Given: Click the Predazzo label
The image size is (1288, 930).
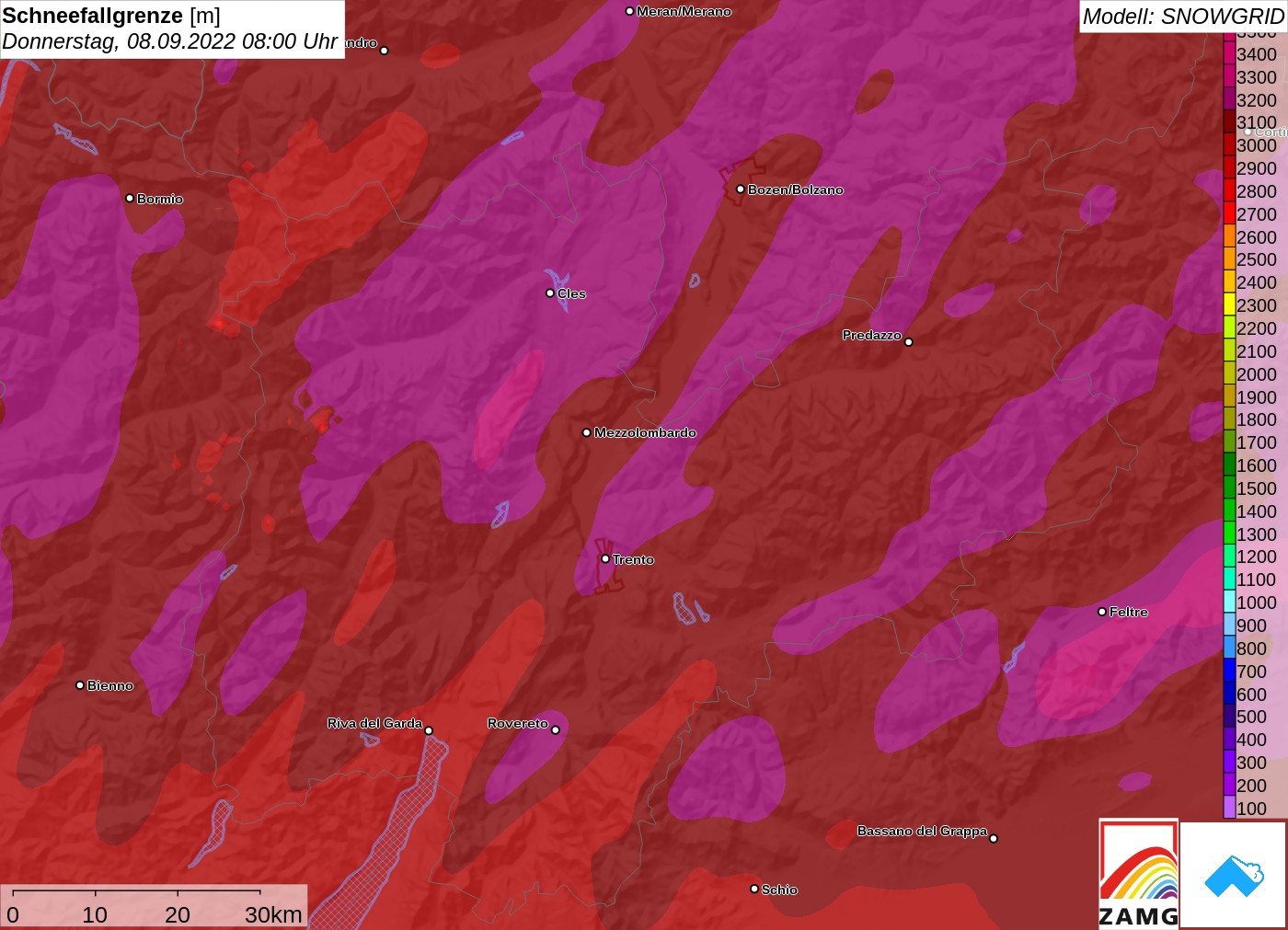Looking at the screenshot, I should [x=871, y=335].
